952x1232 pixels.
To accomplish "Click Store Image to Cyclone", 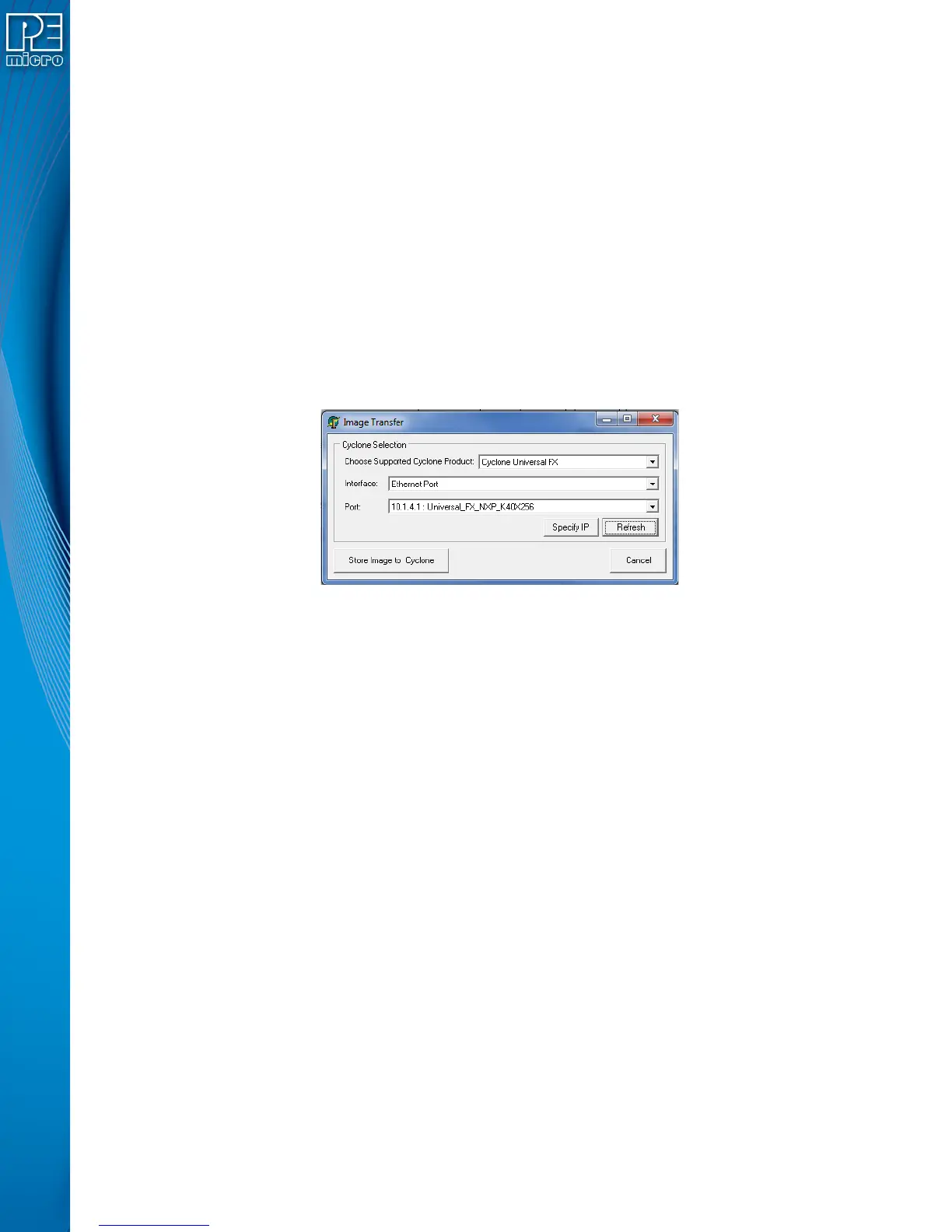I will (391, 560).
